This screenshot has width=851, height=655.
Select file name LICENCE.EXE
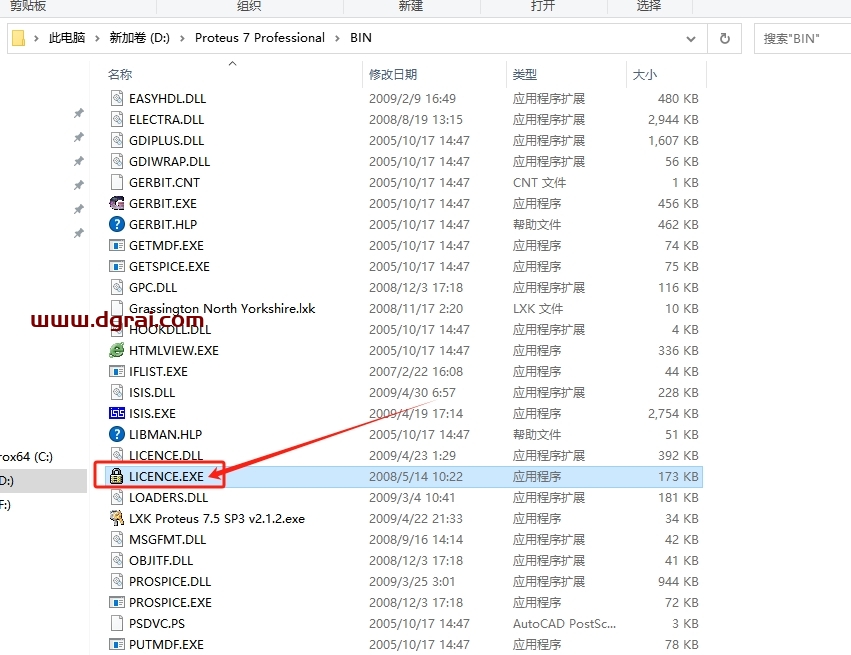click(x=166, y=476)
